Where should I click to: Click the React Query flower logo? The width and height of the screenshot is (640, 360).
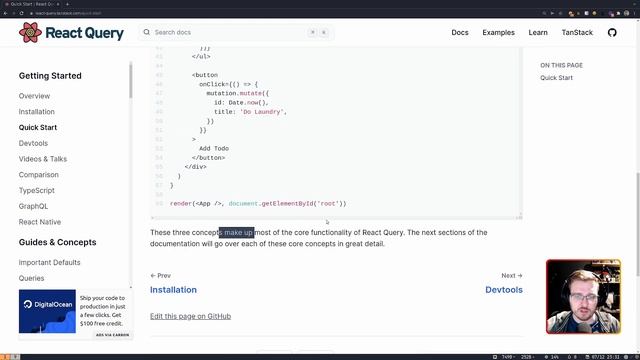tap(30, 33)
